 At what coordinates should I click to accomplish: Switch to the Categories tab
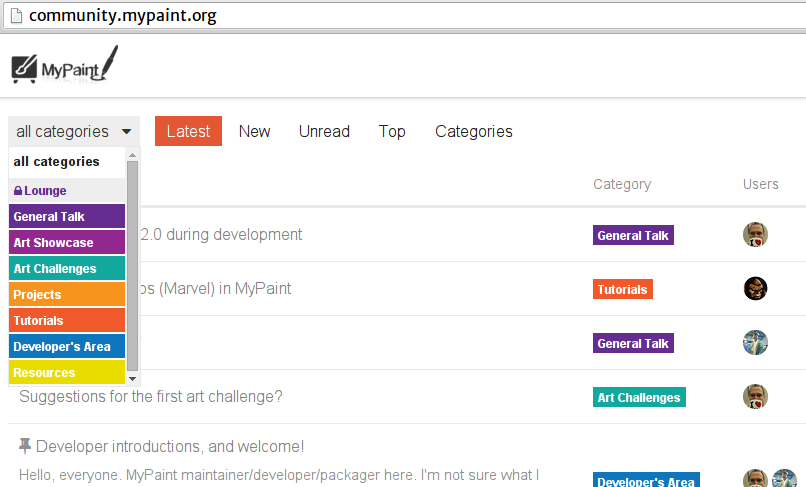click(x=474, y=131)
